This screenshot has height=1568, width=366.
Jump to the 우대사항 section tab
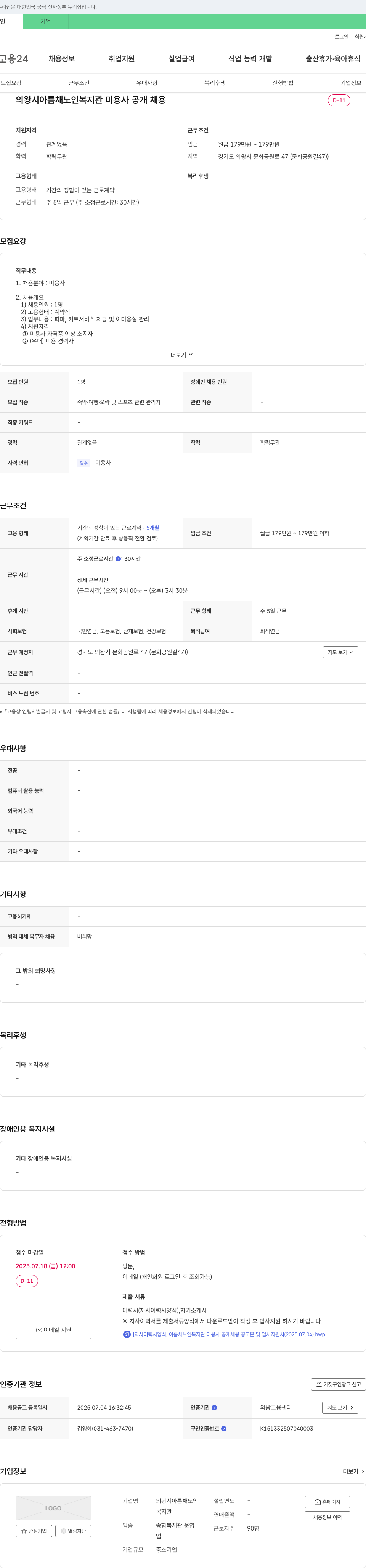[x=146, y=83]
